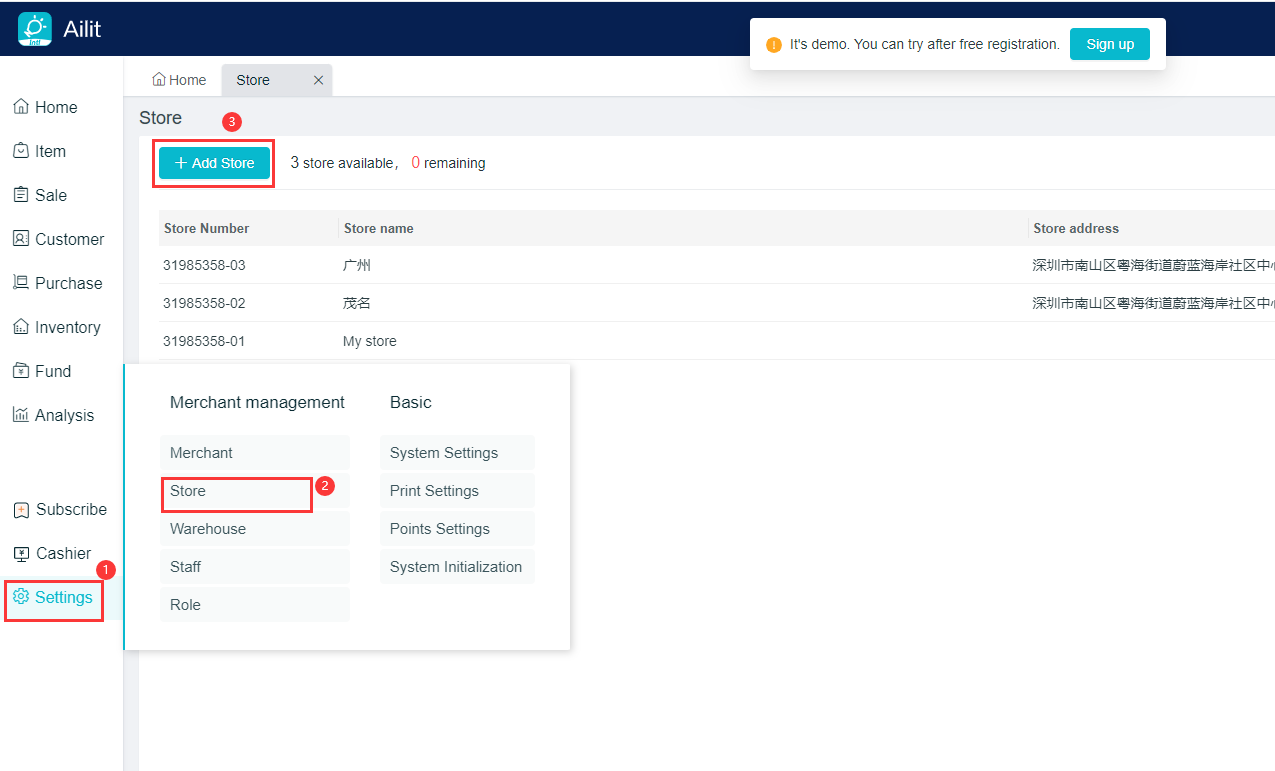Image resolution: width=1275 pixels, height=771 pixels.
Task: Switch to the Home tab
Action: click(179, 80)
